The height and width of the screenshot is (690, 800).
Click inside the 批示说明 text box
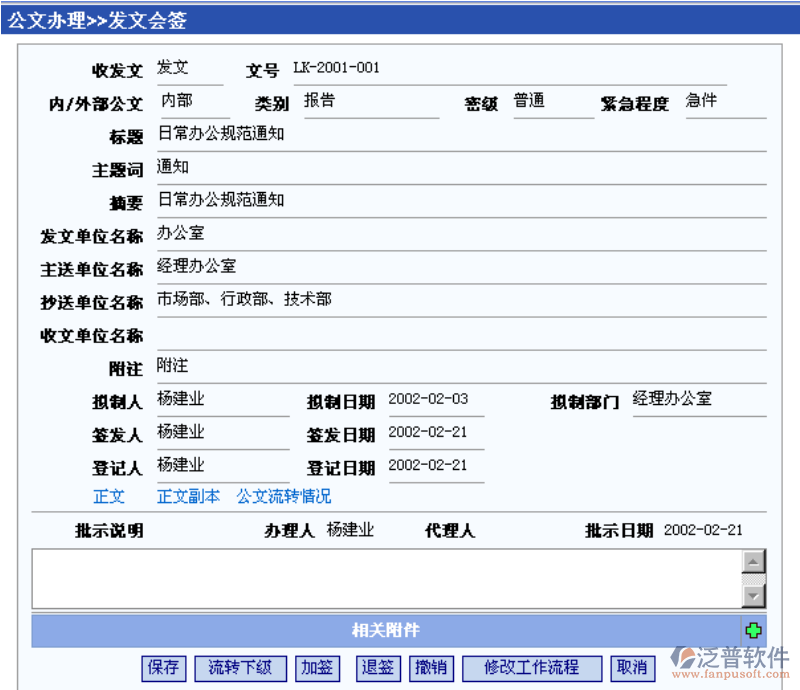[385, 578]
